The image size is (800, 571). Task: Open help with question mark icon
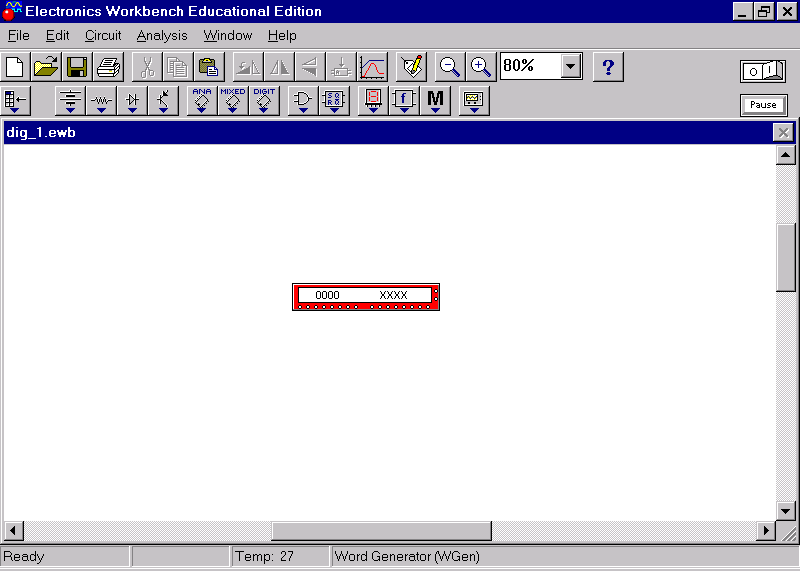tap(608, 67)
